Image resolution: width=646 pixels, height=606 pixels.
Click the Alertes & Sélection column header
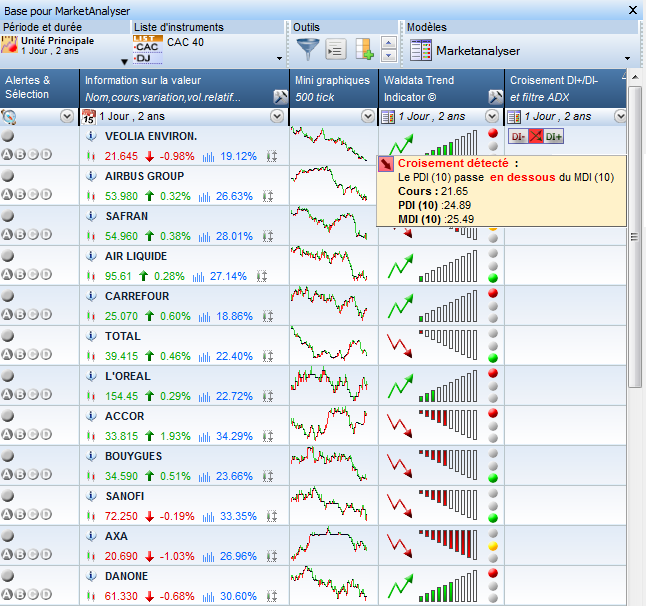40,88
